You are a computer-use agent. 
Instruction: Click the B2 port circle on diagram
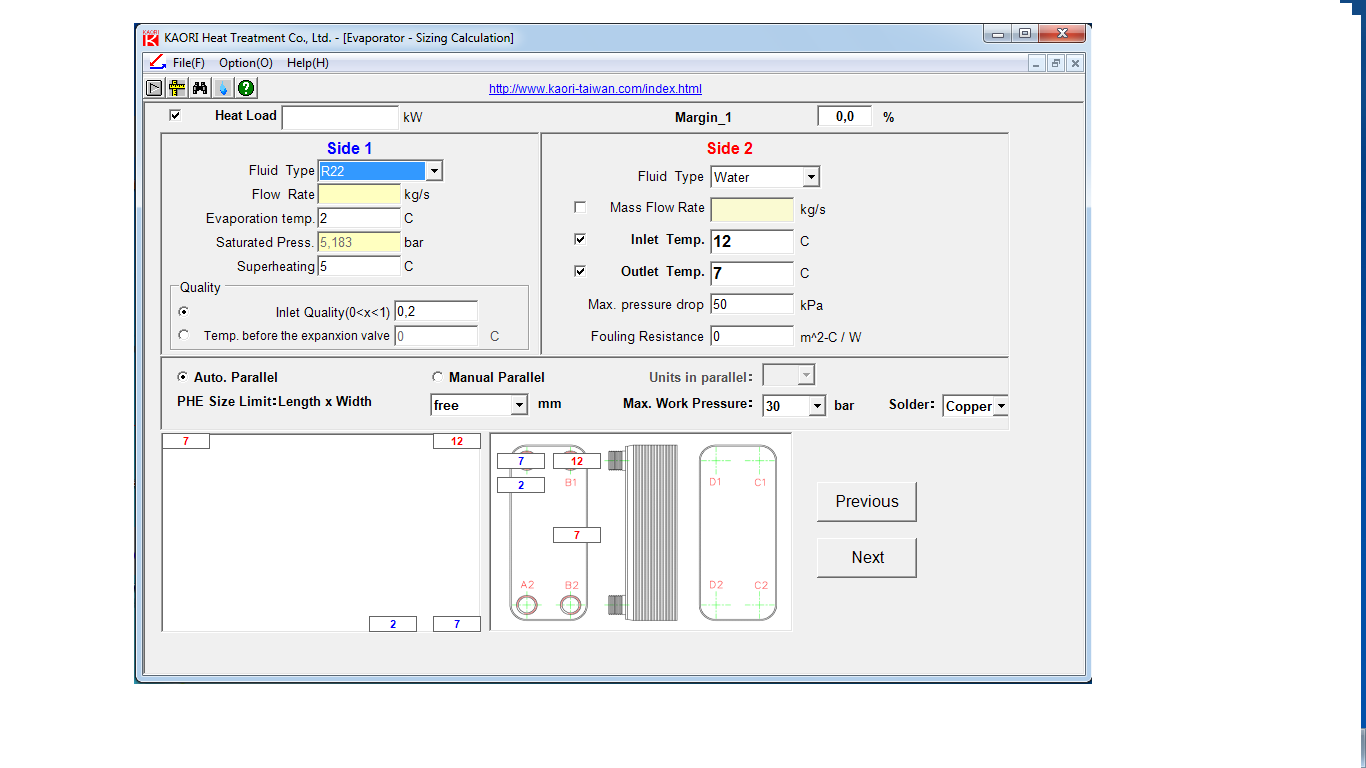coord(571,604)
